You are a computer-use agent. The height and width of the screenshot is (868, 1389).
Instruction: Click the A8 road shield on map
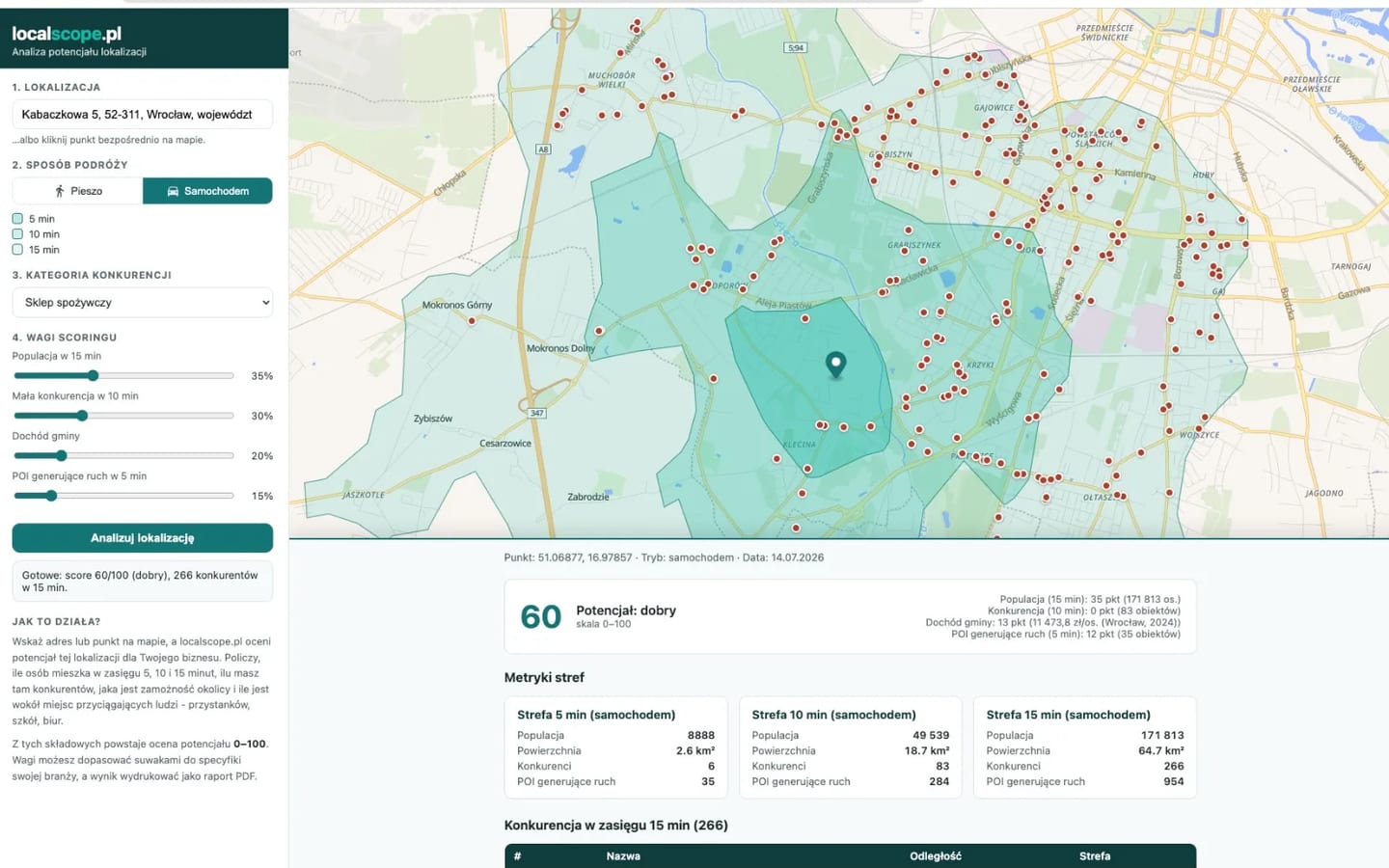point(543,149)
